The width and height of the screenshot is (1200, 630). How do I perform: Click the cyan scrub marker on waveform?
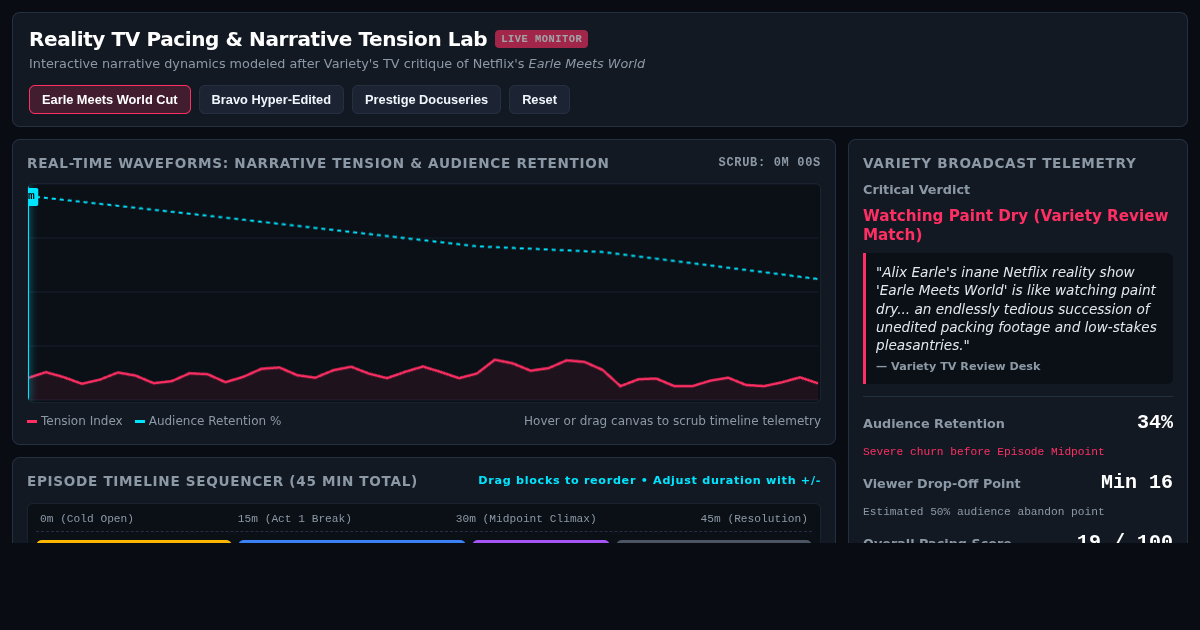[32, 196]
